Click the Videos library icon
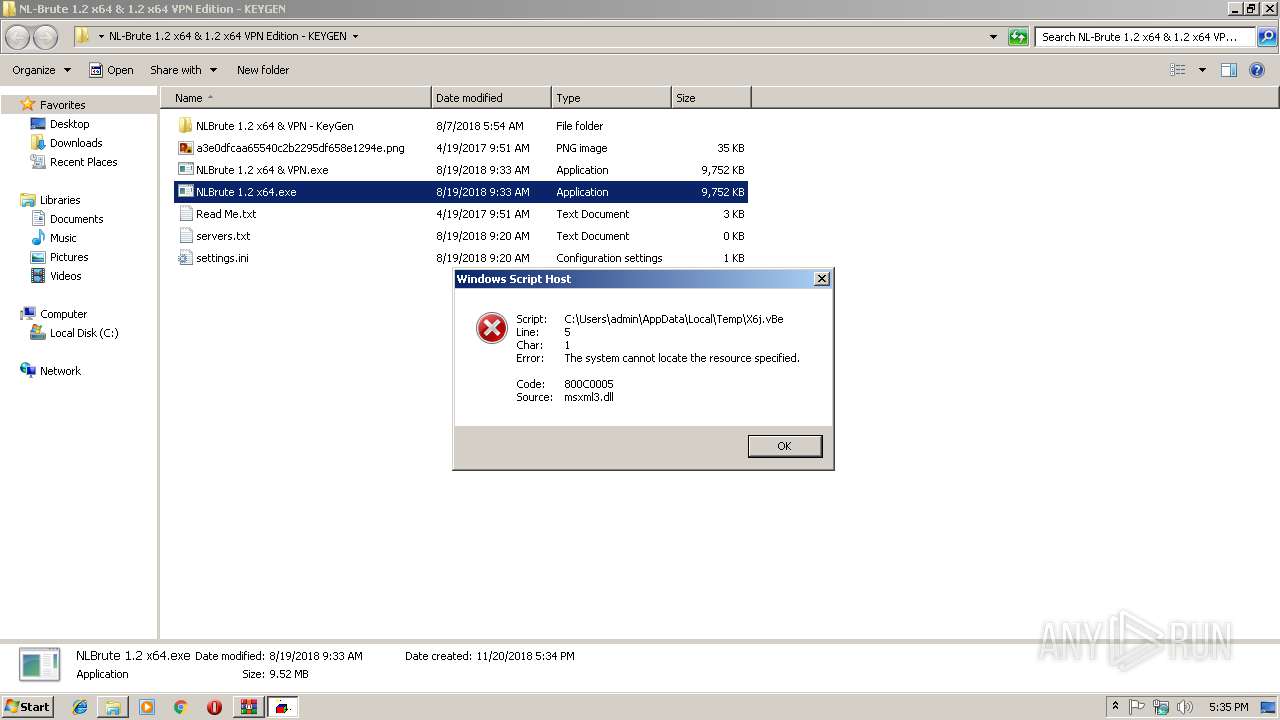 tap(38, 276)
